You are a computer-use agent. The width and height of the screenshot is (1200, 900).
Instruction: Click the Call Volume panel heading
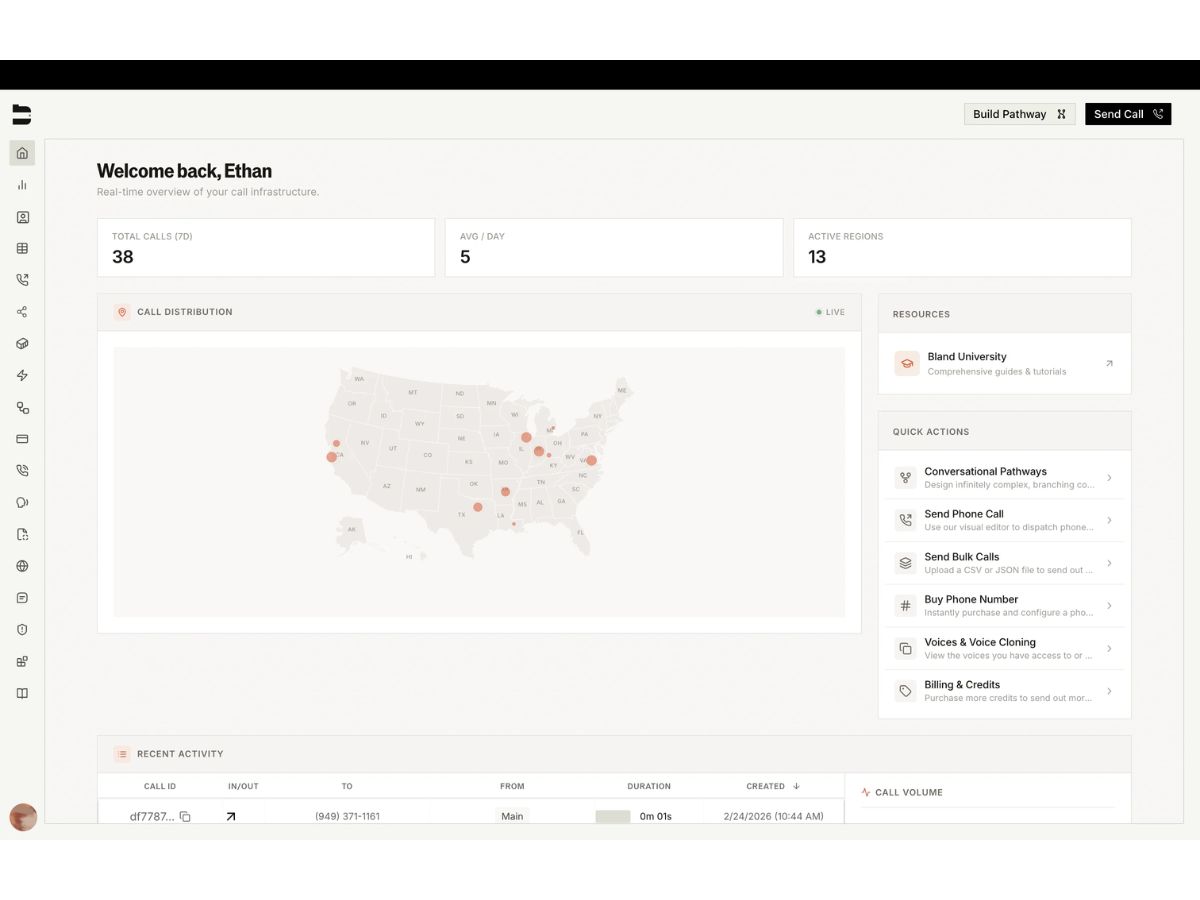909,792
